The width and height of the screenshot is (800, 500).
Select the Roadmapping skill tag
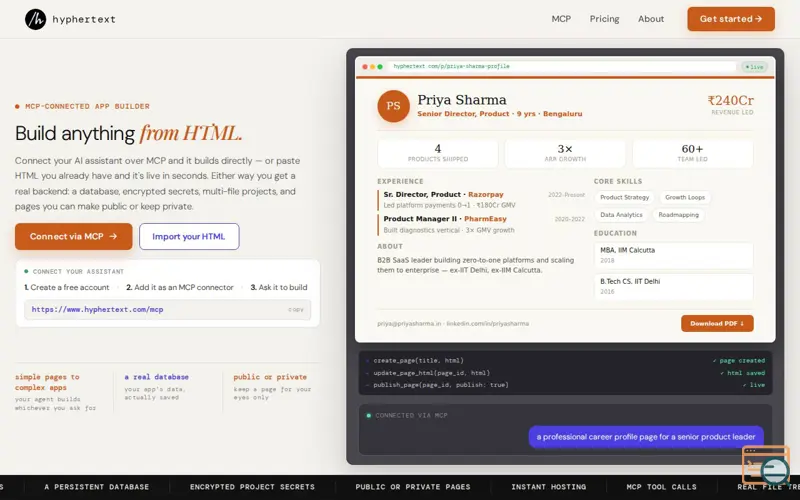(x=678, y=215)
